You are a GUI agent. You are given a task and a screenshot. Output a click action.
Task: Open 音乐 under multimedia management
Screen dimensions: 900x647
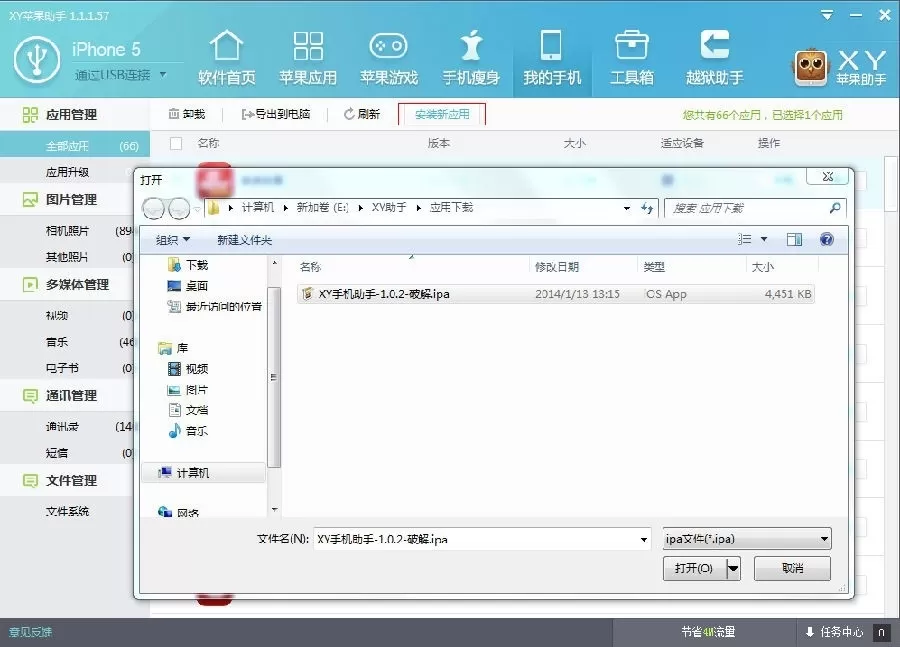pos(57,342)
